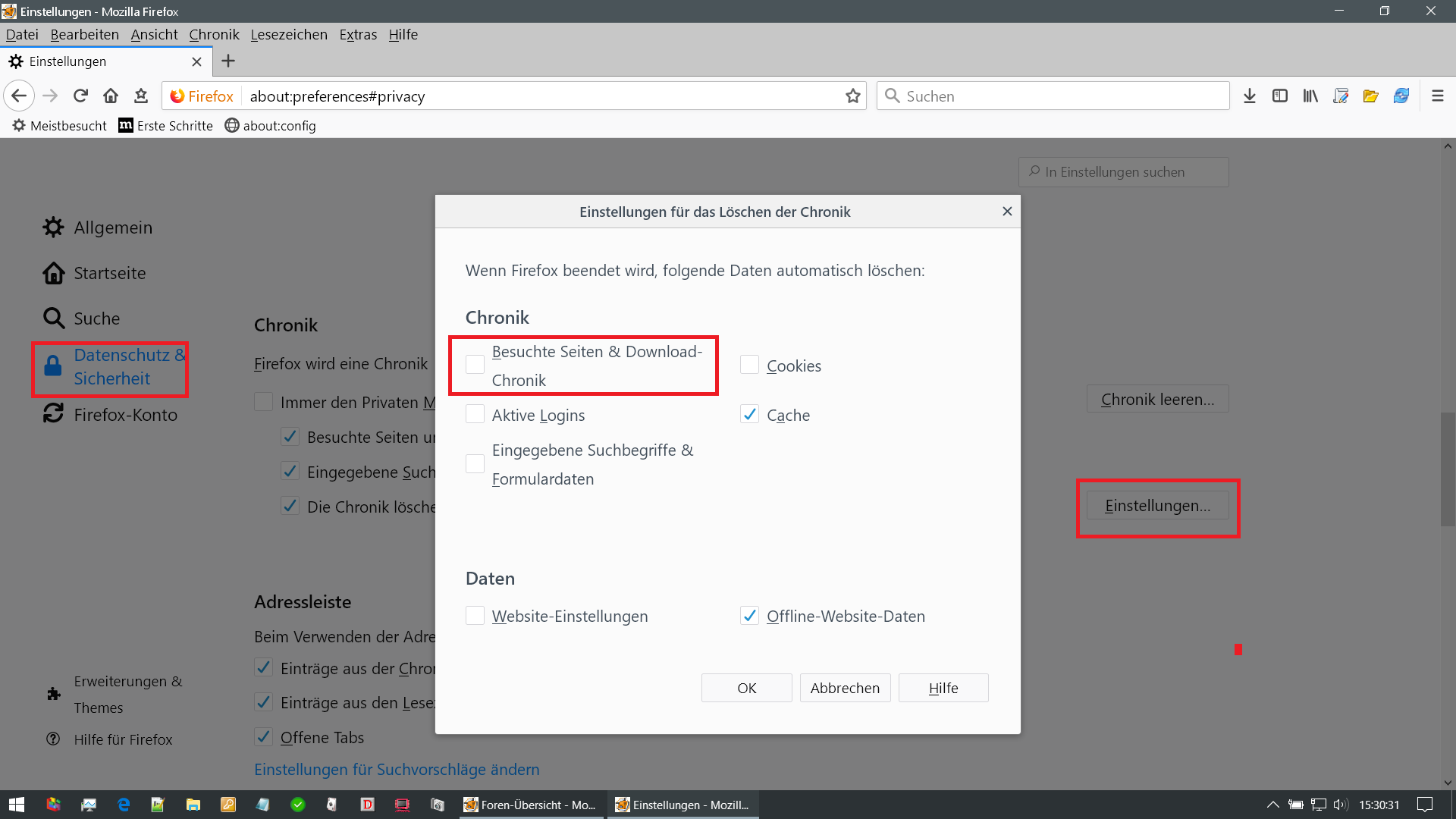The image size is (1456, 819).
Task: Click the Downloads arrow toolbar icon
Action: 1250,96
